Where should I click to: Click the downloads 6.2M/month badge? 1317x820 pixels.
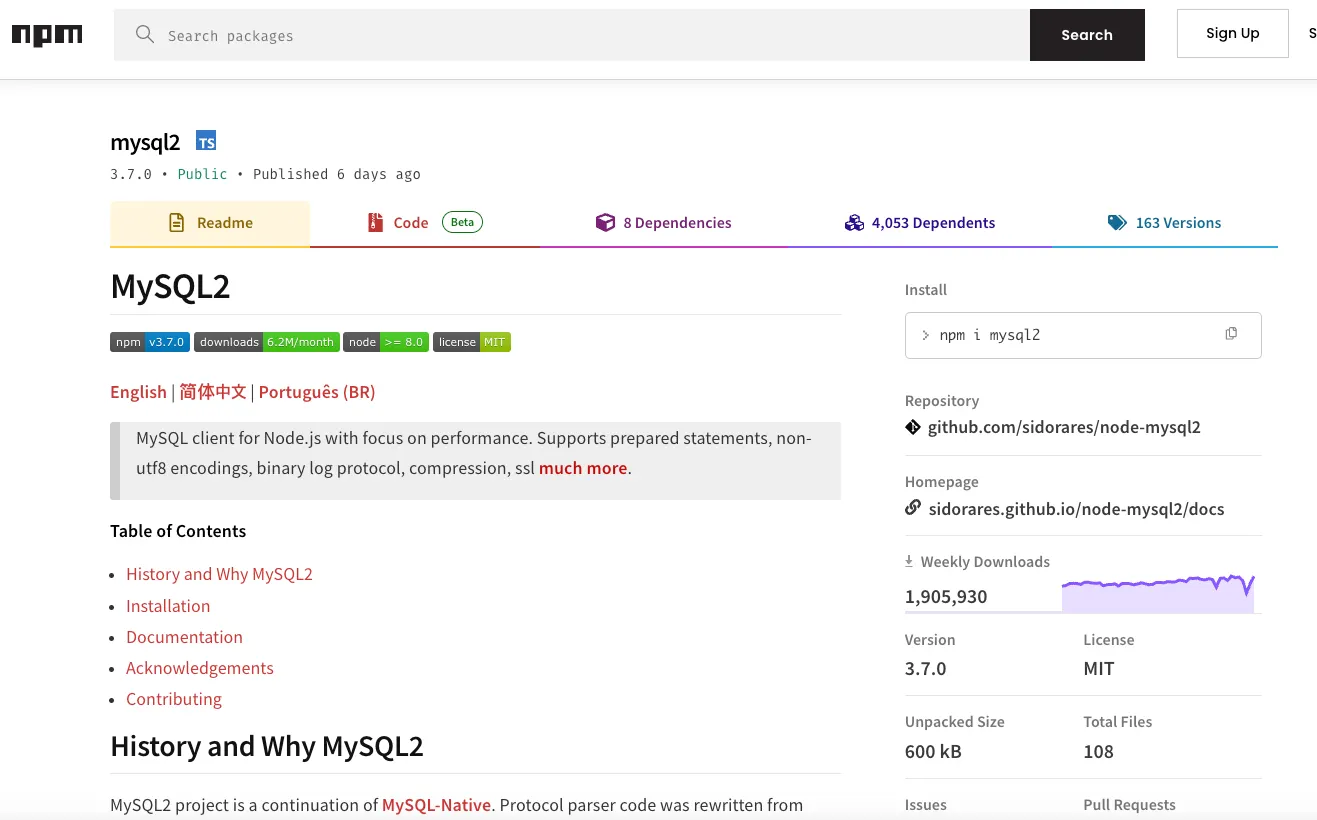coord(267,342)
